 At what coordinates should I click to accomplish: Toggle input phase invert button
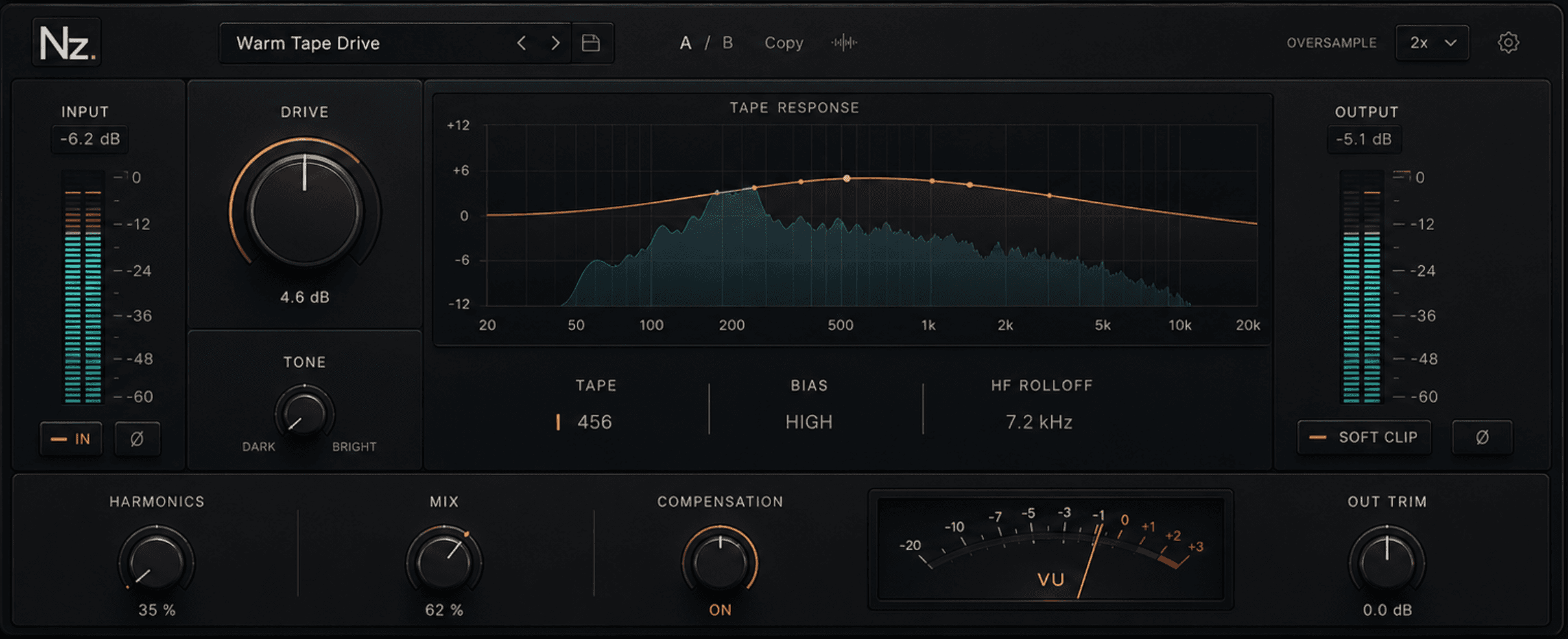[x=137, y=439]
